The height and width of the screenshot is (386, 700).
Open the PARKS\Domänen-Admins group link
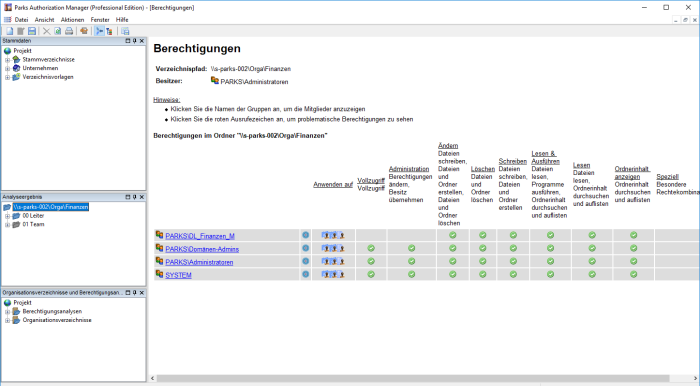202,249
